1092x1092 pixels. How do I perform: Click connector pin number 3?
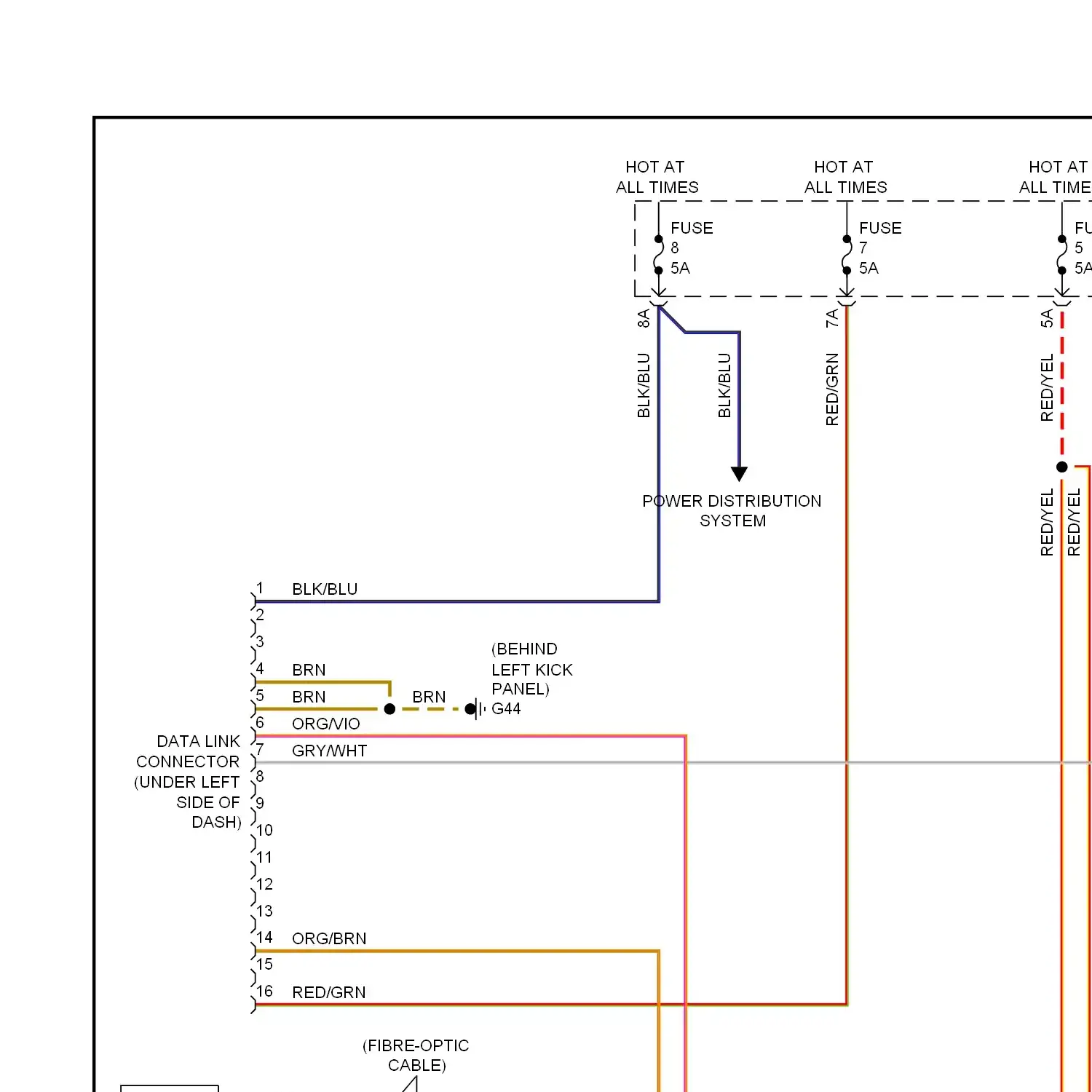pos(260,642)
